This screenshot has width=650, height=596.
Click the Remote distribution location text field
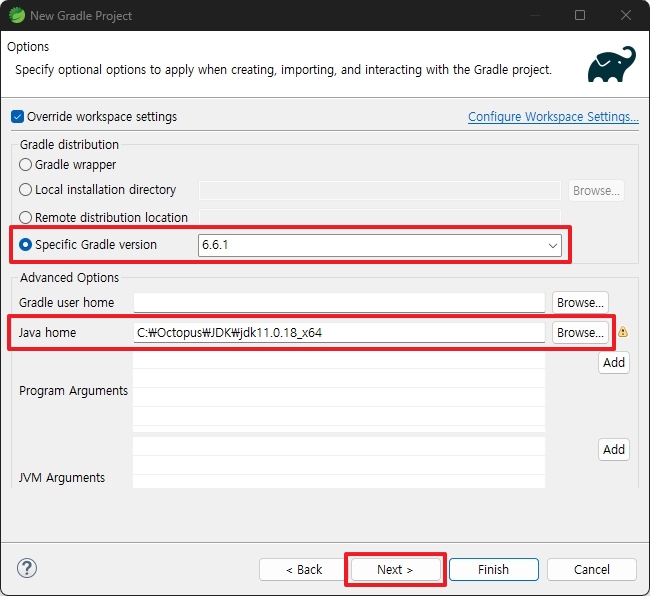click(x=380, y=217)
